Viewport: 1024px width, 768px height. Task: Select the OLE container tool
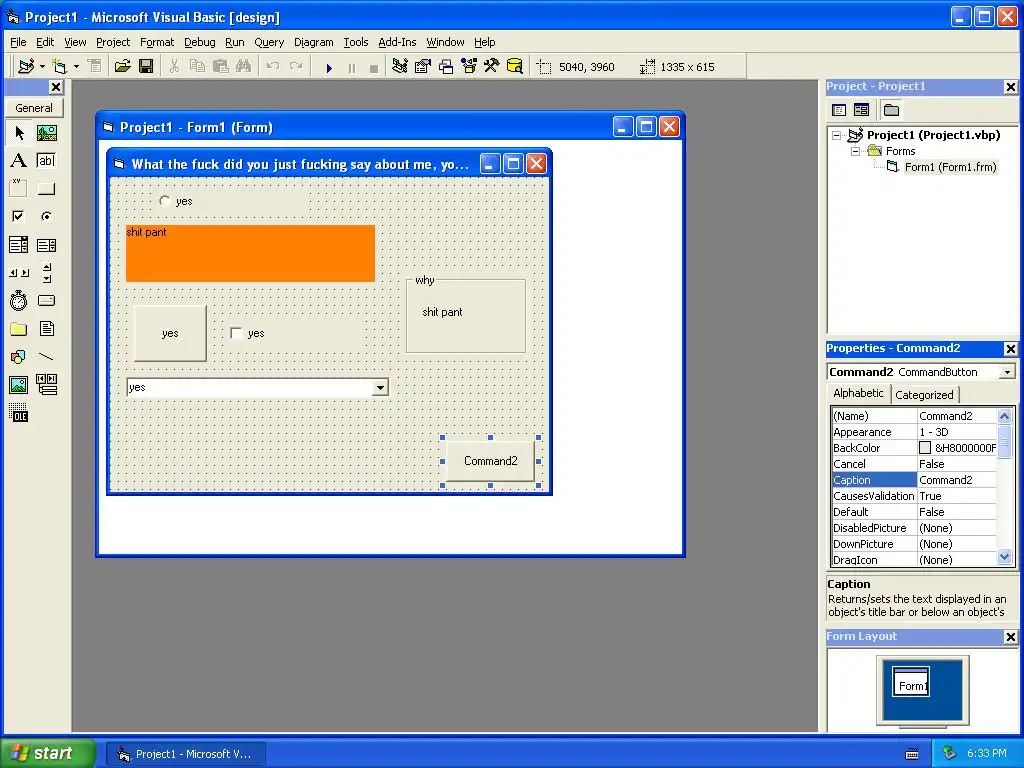click(19, 413)
